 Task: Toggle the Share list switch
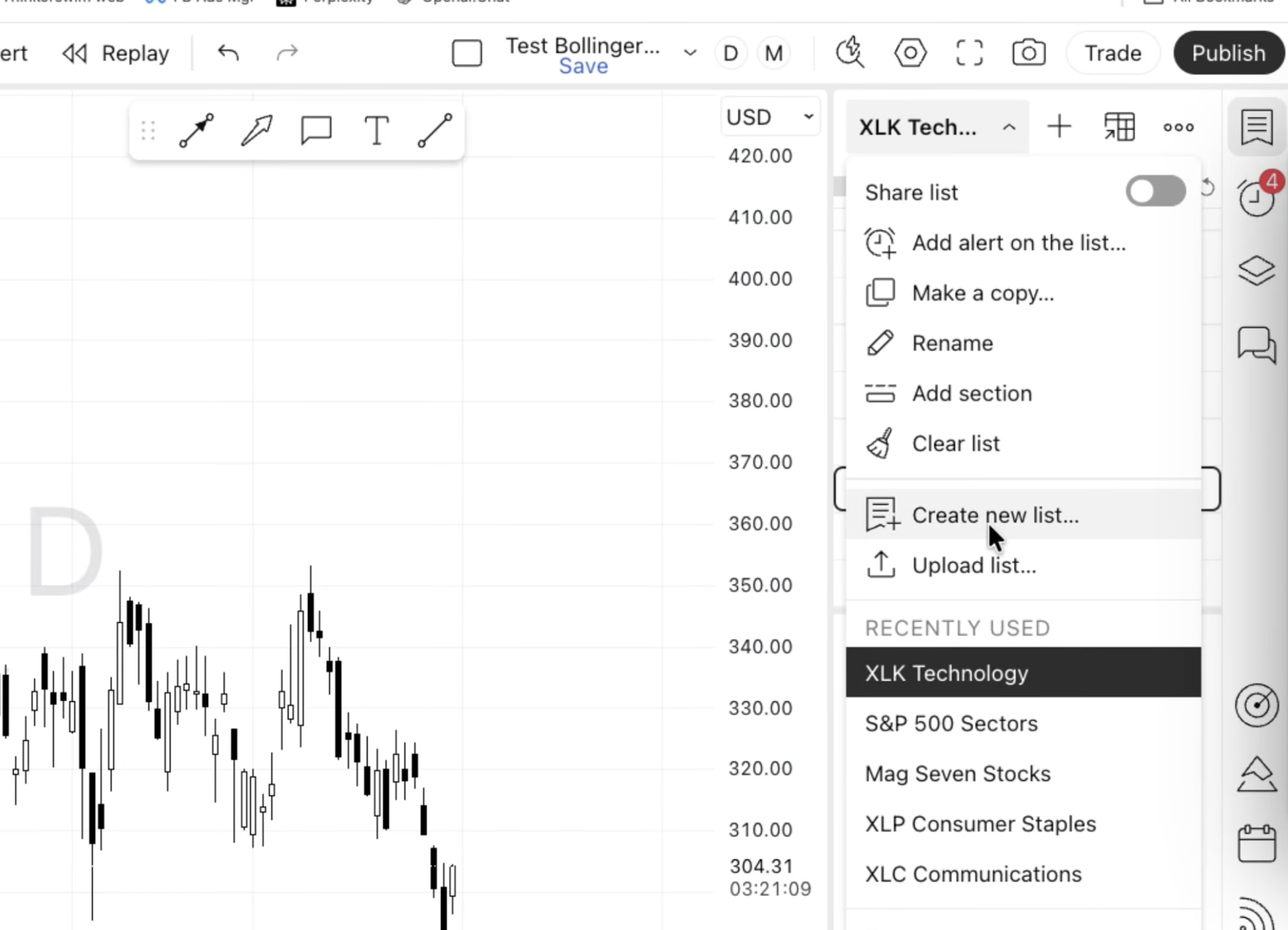1155,192
